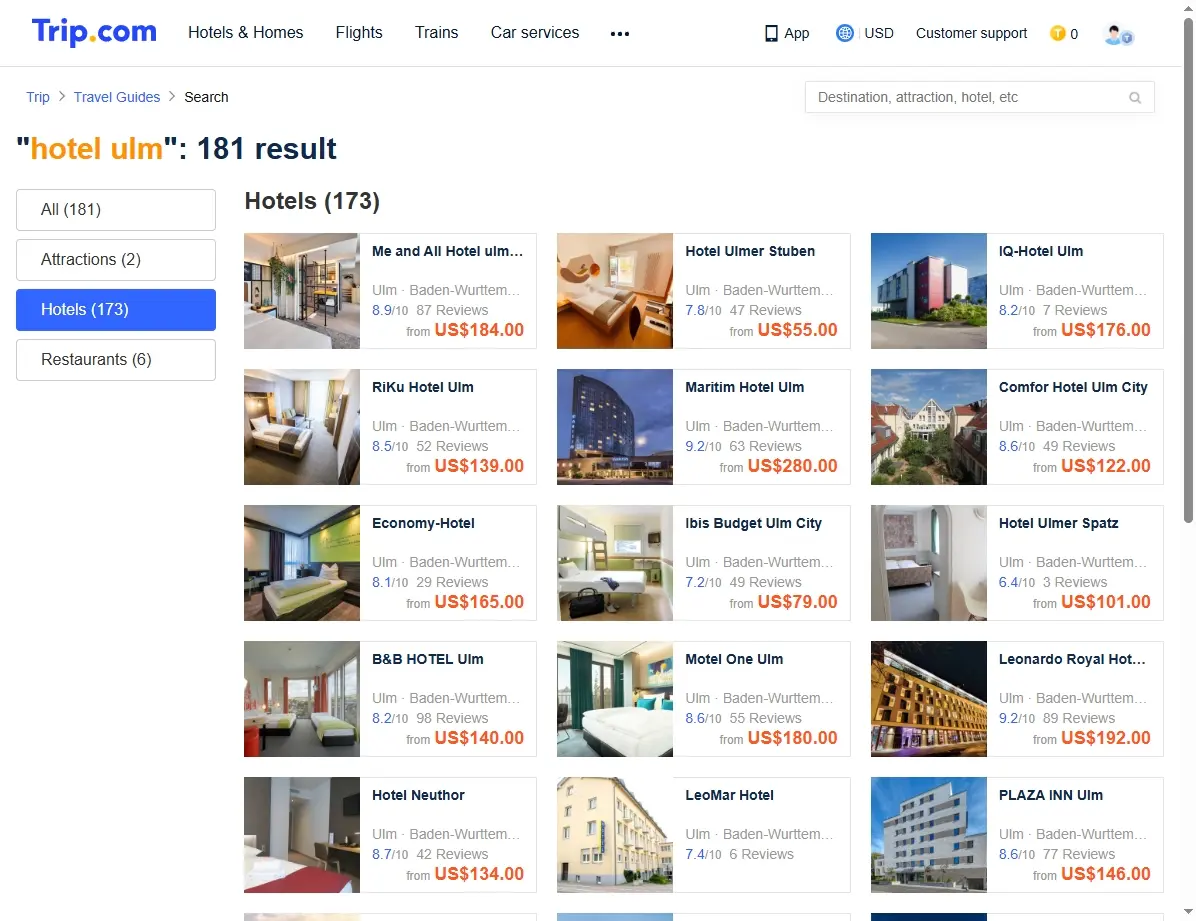Image resolution: width=1196 pixels, height=921 pixels.
Task: Select the Attractions (2) filter
Action: (116, 259)
